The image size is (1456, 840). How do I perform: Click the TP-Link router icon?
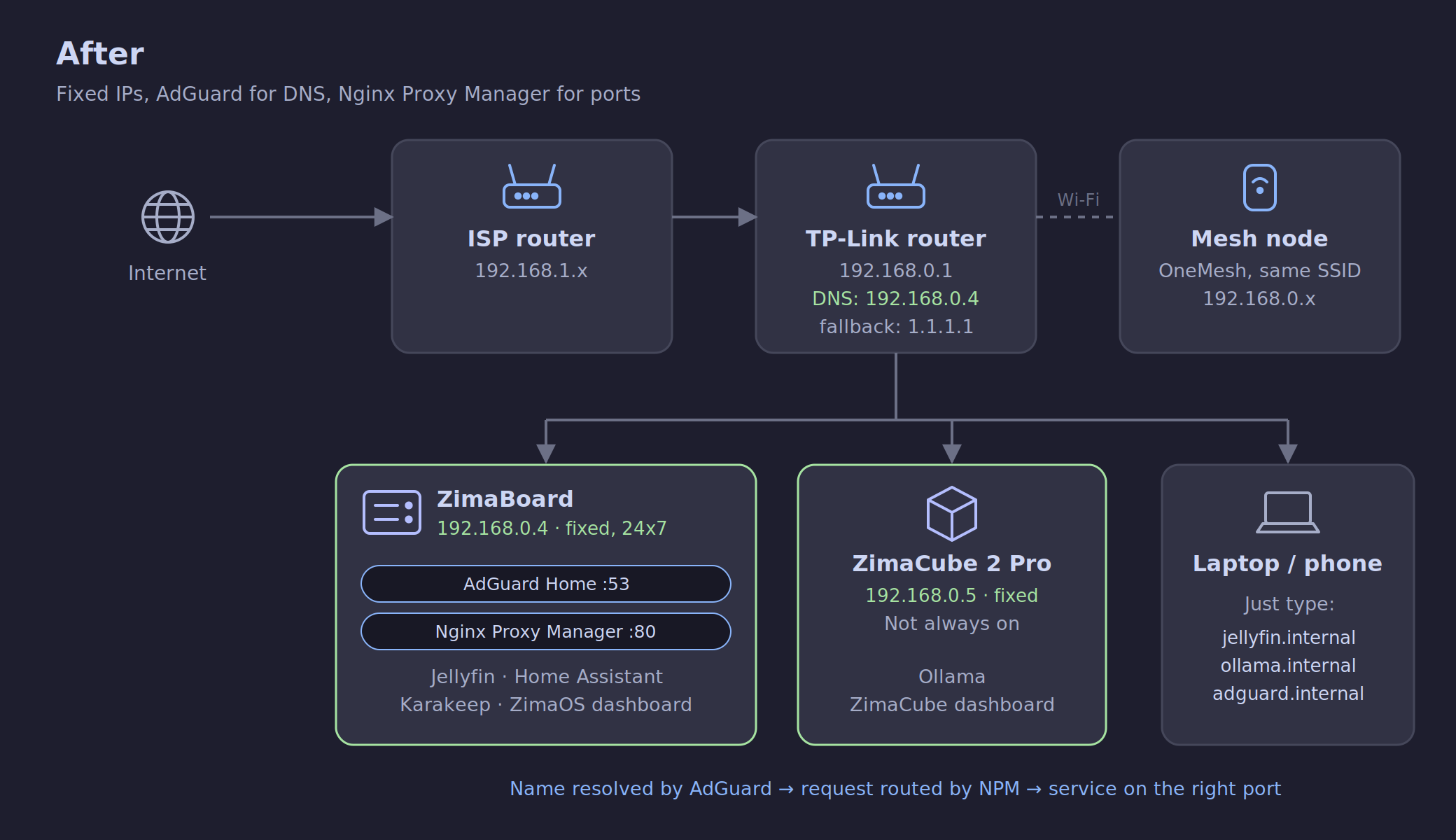coord(896,186)
